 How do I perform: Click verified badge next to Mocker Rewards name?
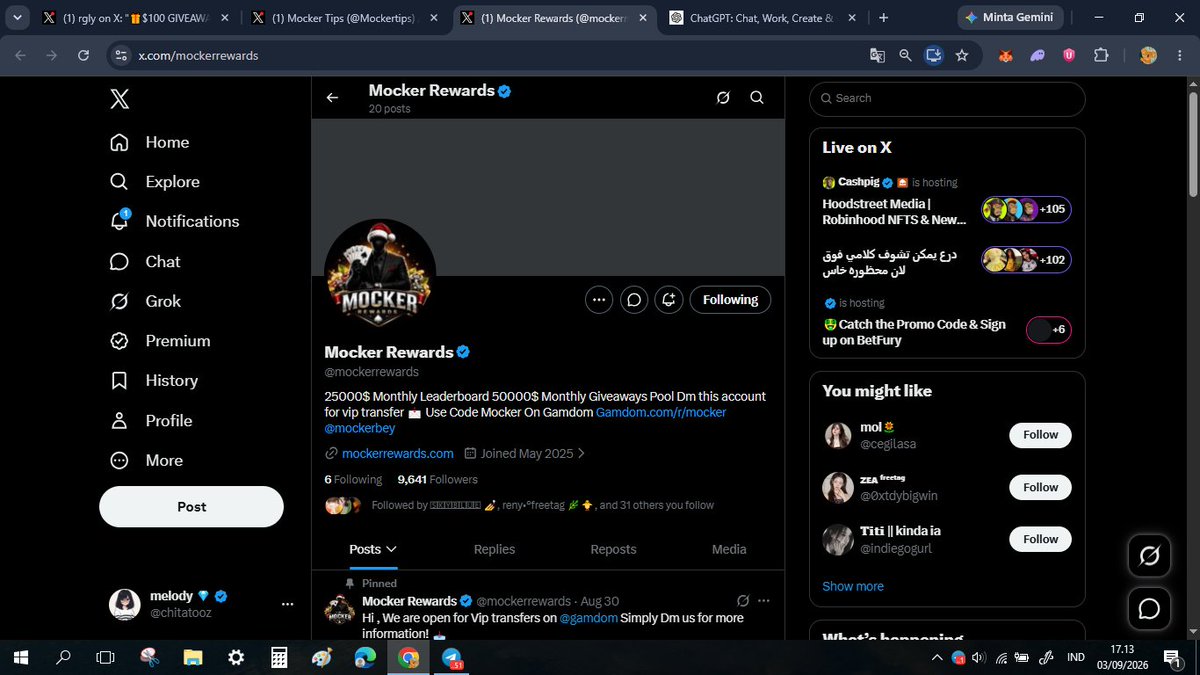click(x=464, y=352)
